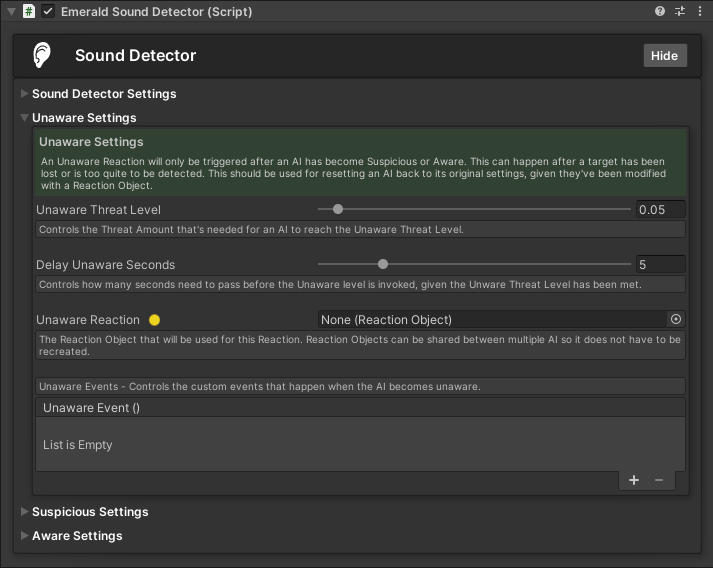Click the Unaware Threat Level slider handle
This screenshot has height=568, width=713.
(338, 209)
